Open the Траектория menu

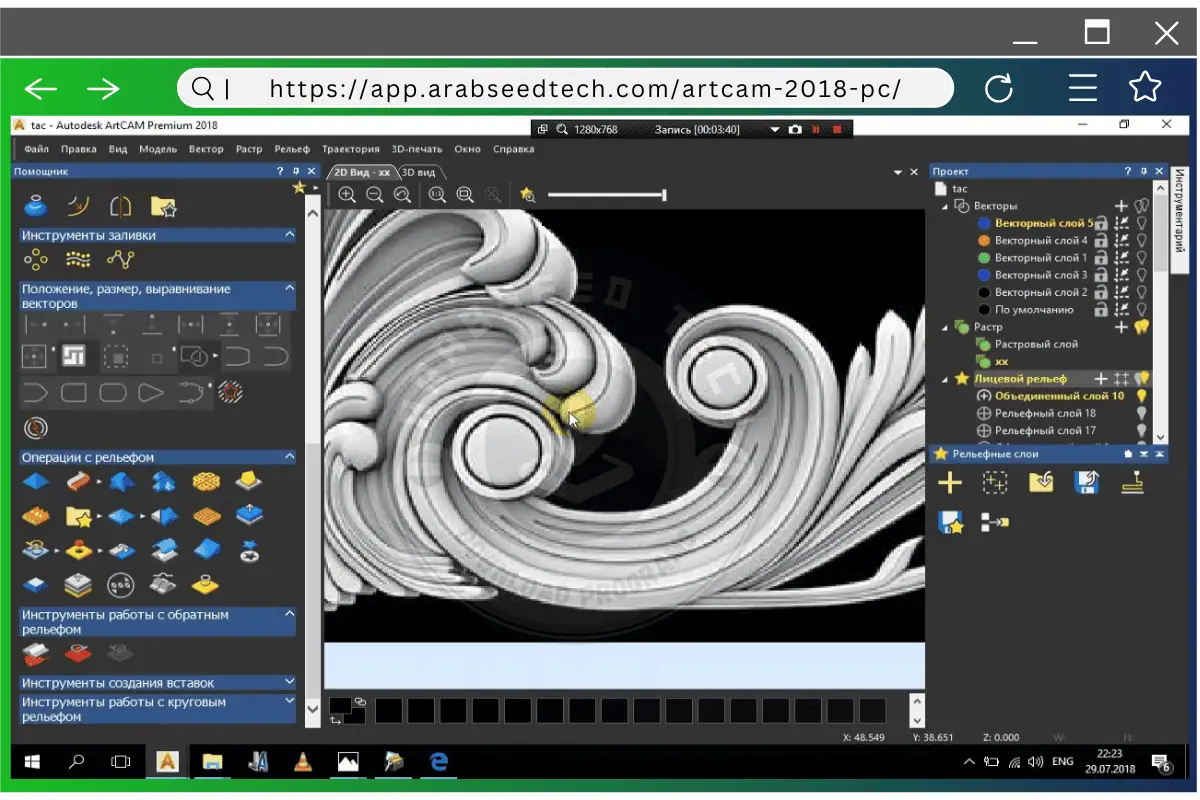(x=351, y=149)
